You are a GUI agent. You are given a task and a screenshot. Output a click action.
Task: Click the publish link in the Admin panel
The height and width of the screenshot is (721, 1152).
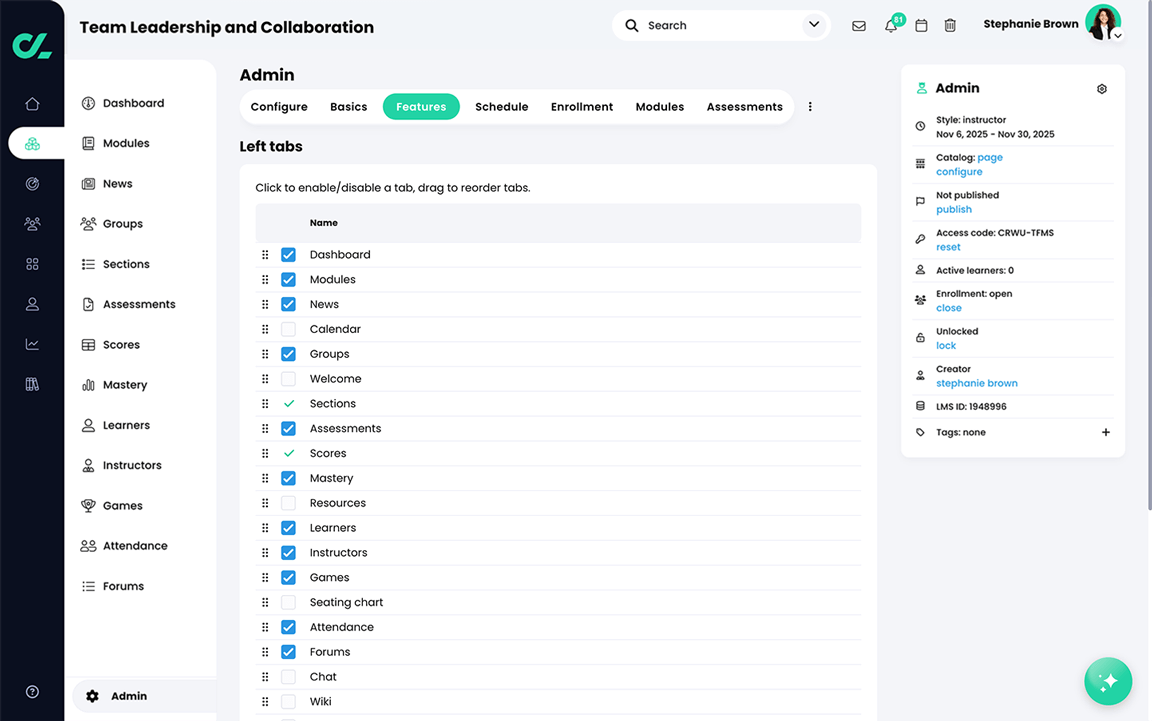pyautogui.click(x=953, y=209)
